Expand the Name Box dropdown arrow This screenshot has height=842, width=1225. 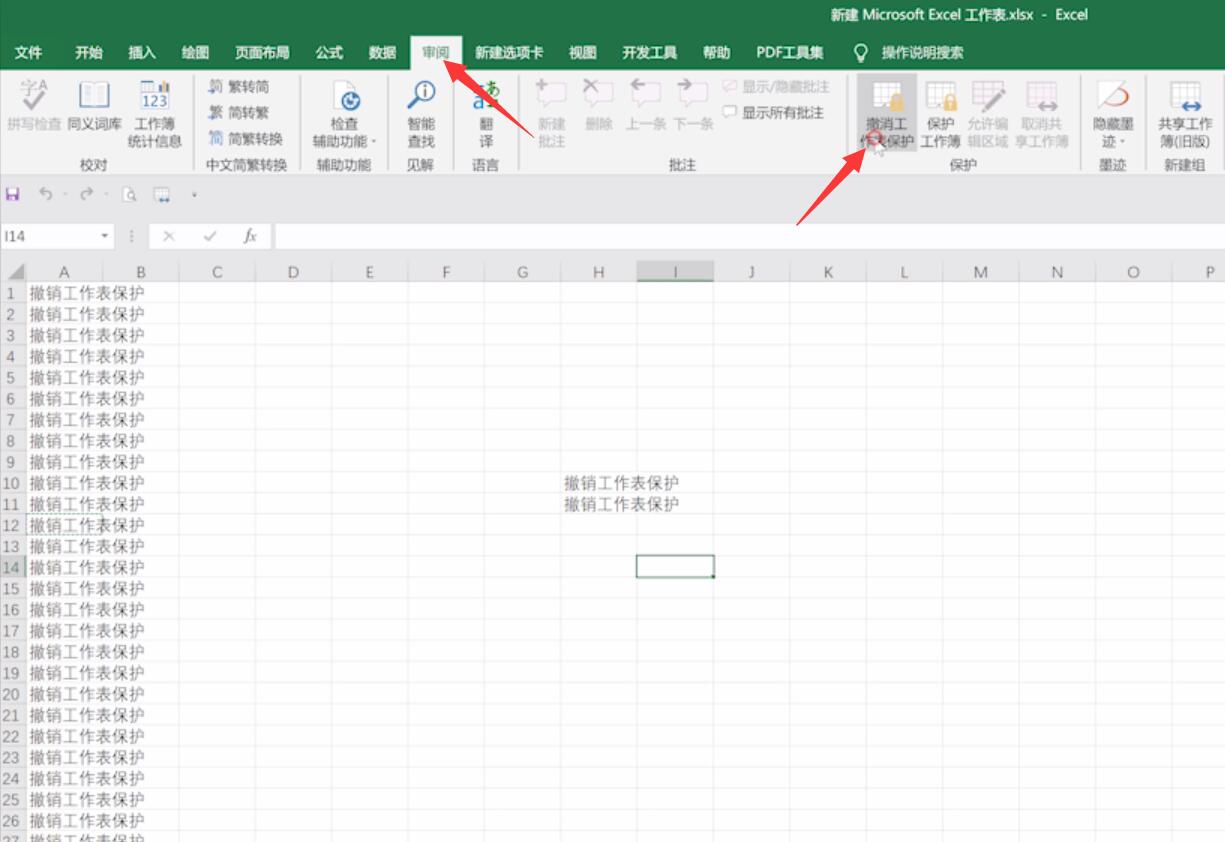click(x=105, y=236)
